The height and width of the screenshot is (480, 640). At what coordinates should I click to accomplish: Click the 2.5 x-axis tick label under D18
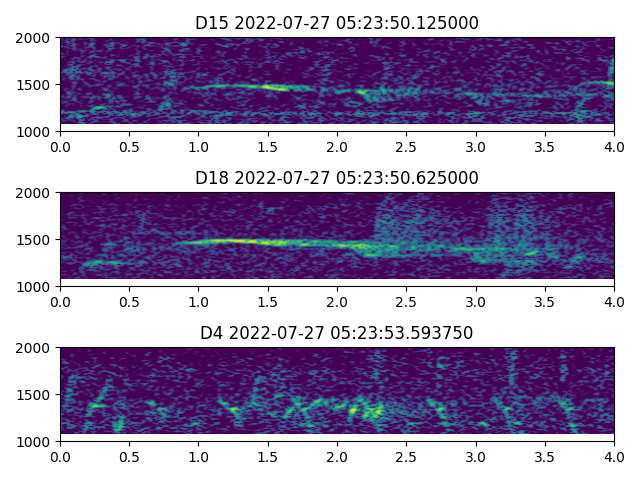(x=406, y=302)
